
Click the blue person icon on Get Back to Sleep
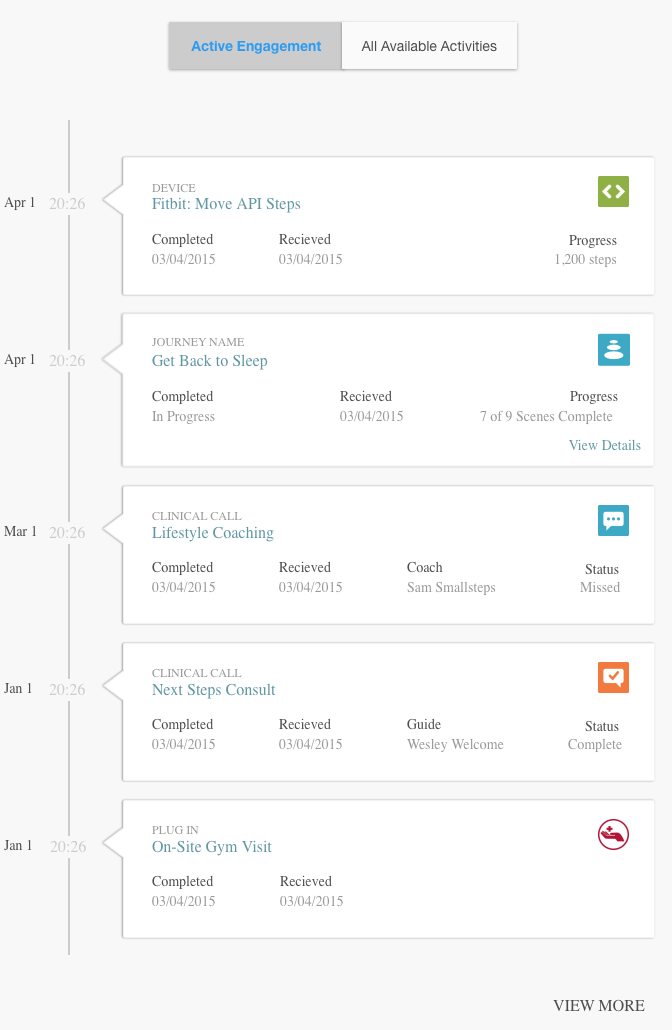pyautogui.click(x=614, y=349)
